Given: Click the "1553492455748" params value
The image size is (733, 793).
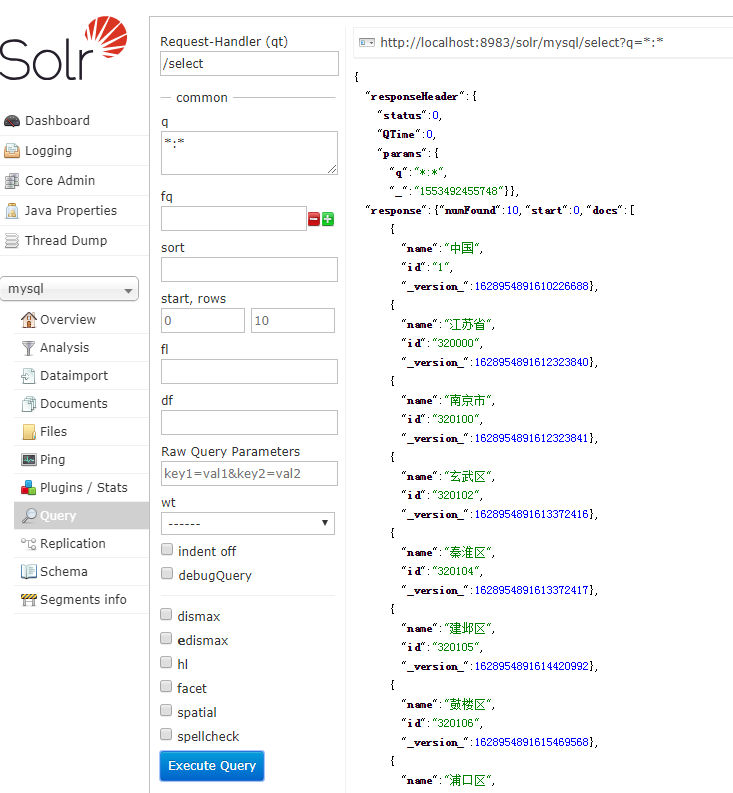Looking at the screenshot, I should [459, 191].
